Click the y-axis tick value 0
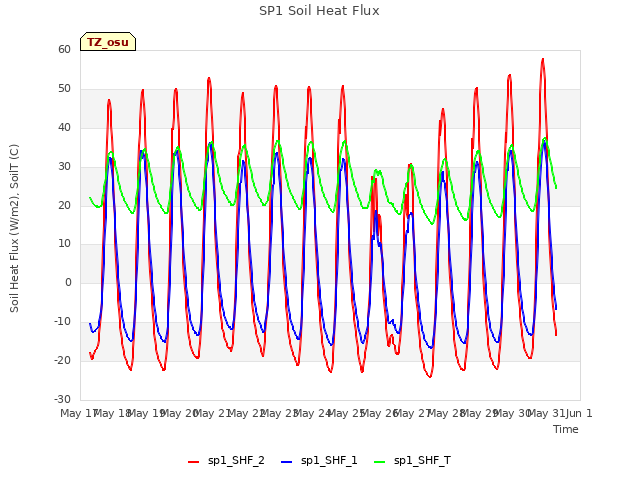The image size is (640, 480). point(68,282)
